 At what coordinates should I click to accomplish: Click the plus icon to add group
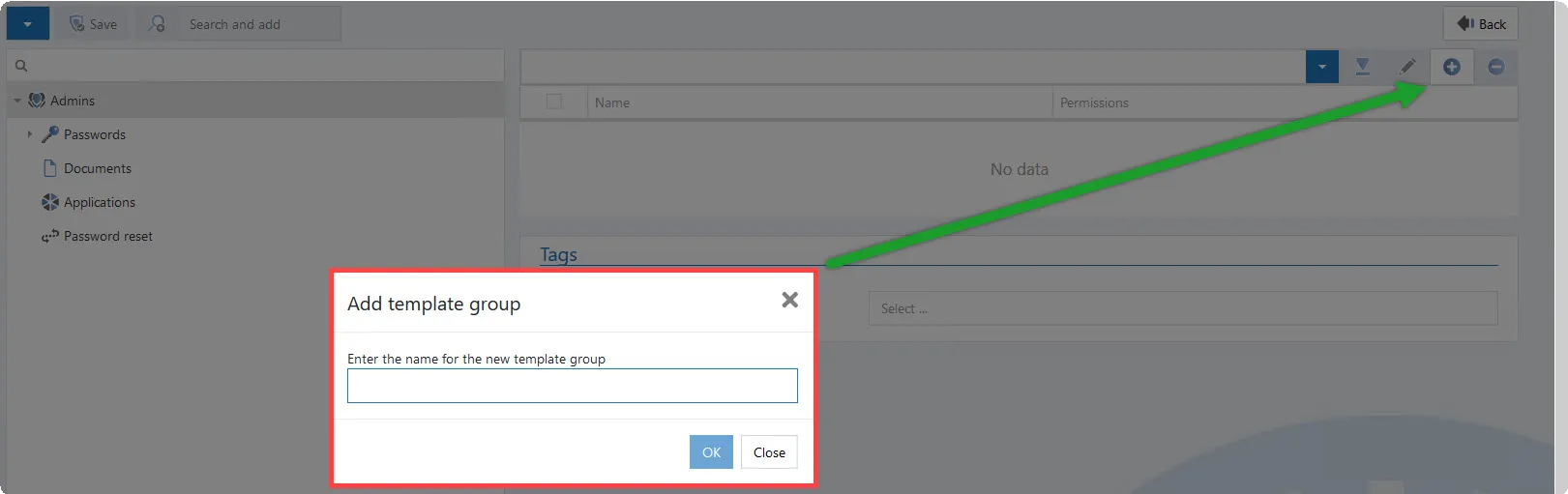click(x=1451, y=67)
